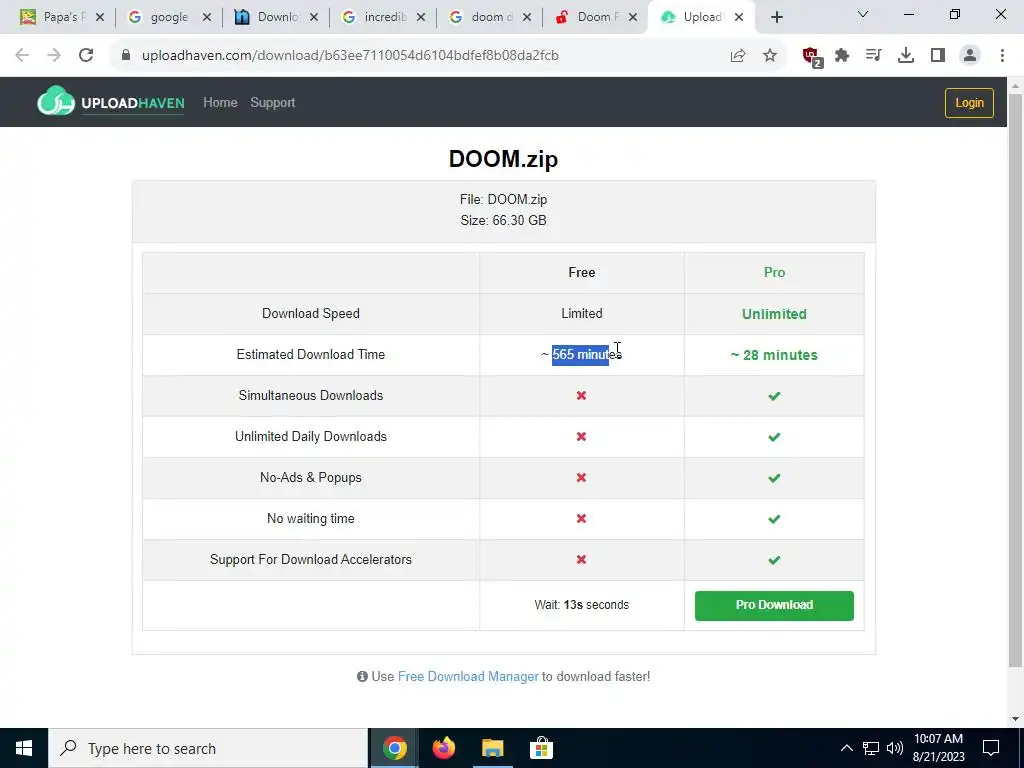The width and height of the screenshot is (1024, 768).
Task: Click the Pro column header
Action: [x=775, y=272]
